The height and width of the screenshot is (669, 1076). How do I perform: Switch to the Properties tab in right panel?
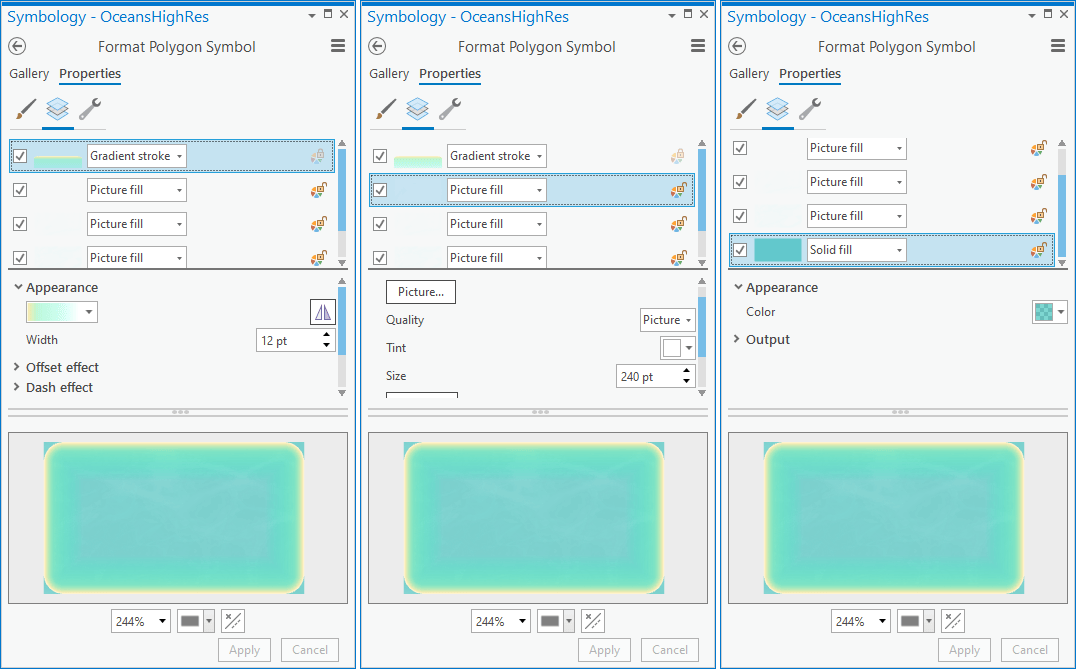pos(810,73)
